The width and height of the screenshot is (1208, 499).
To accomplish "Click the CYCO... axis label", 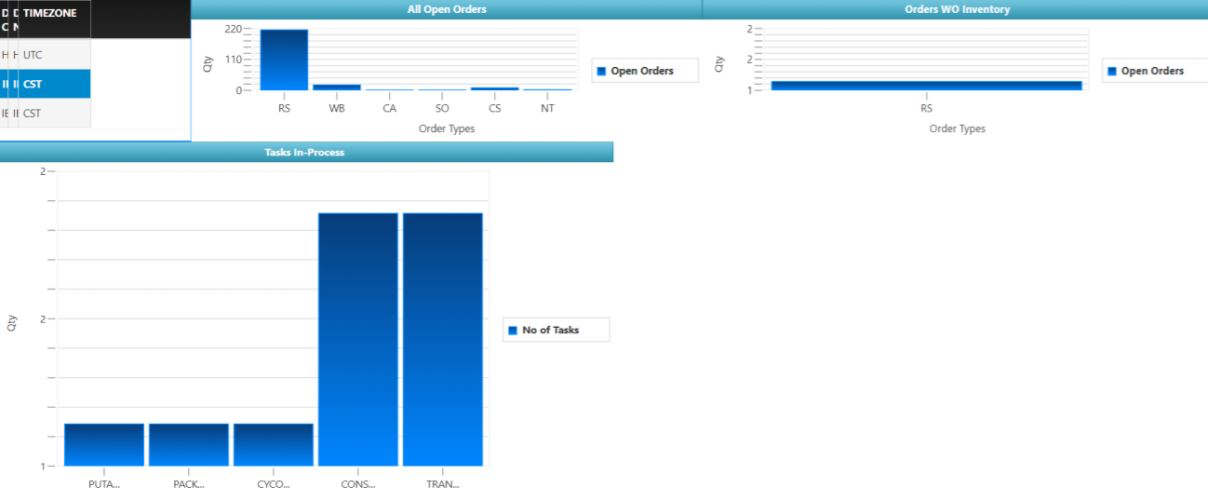I will pos(273,484).
